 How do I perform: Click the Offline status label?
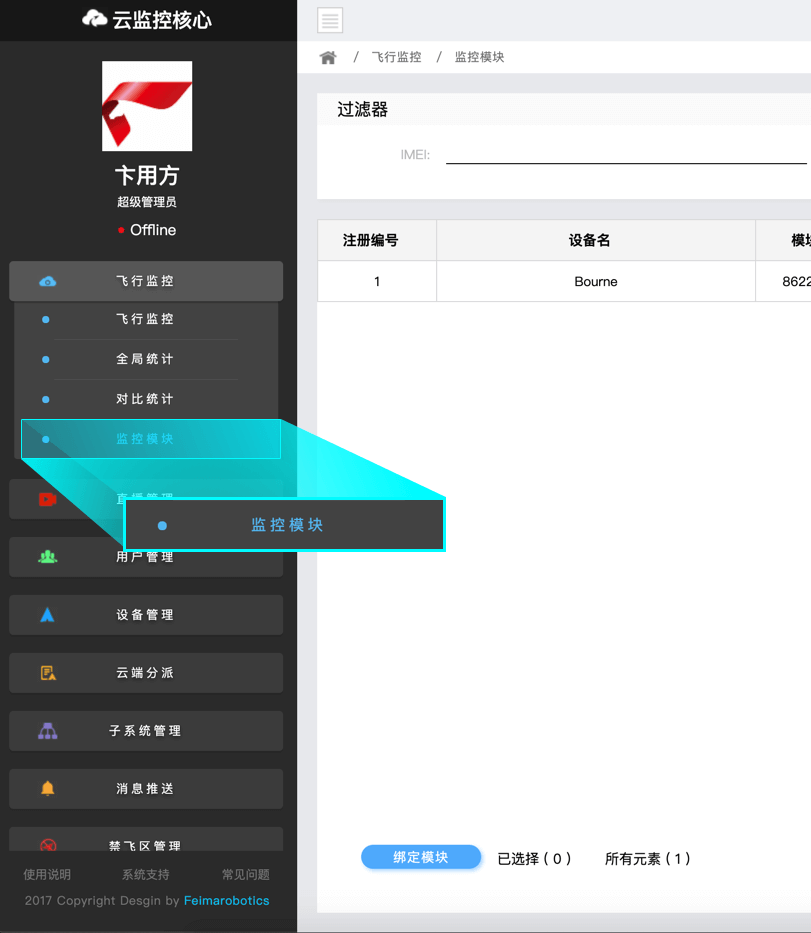tap(153, 230)
